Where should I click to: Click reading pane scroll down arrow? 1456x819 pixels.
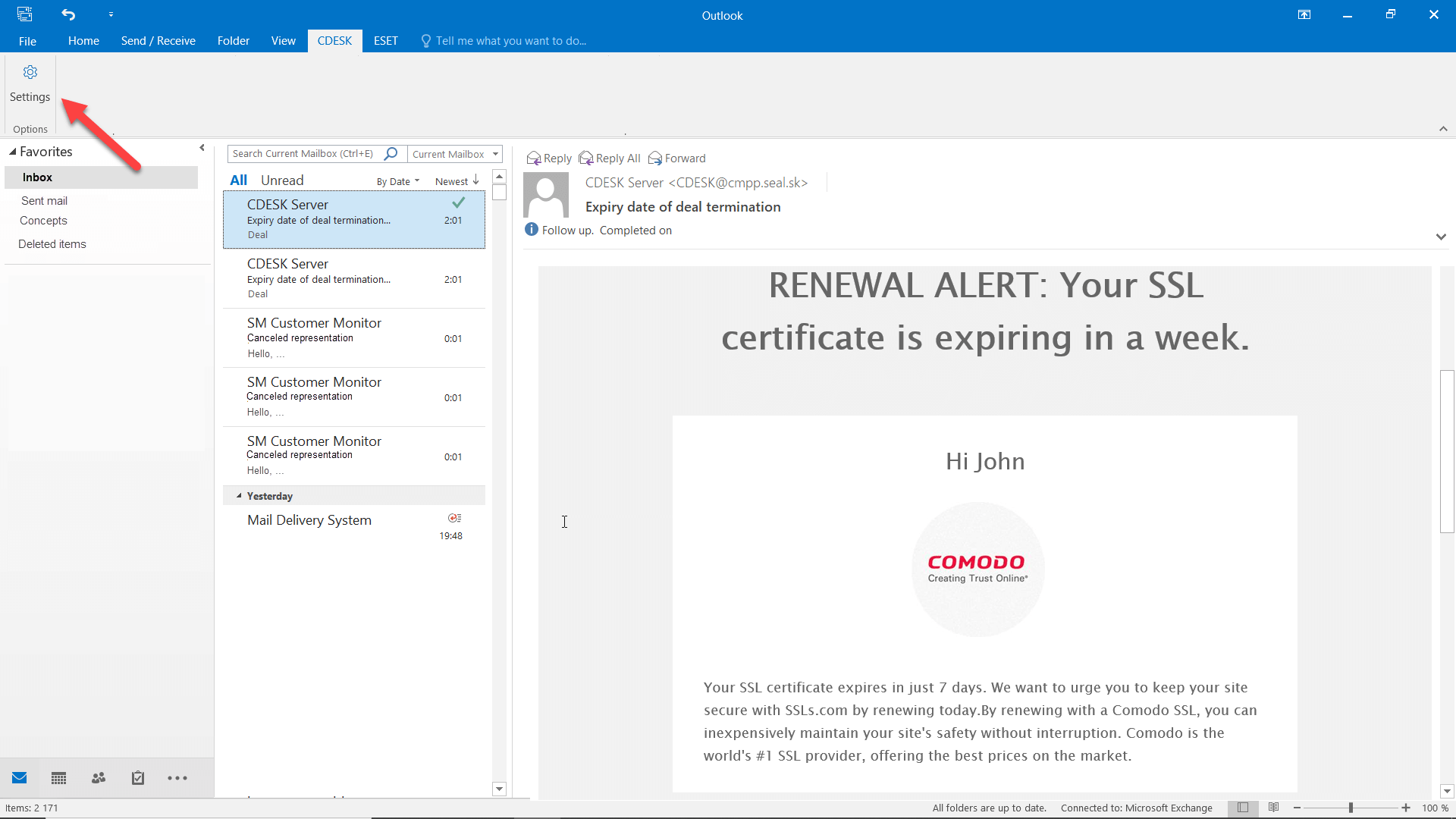(x=1447, y=791)
